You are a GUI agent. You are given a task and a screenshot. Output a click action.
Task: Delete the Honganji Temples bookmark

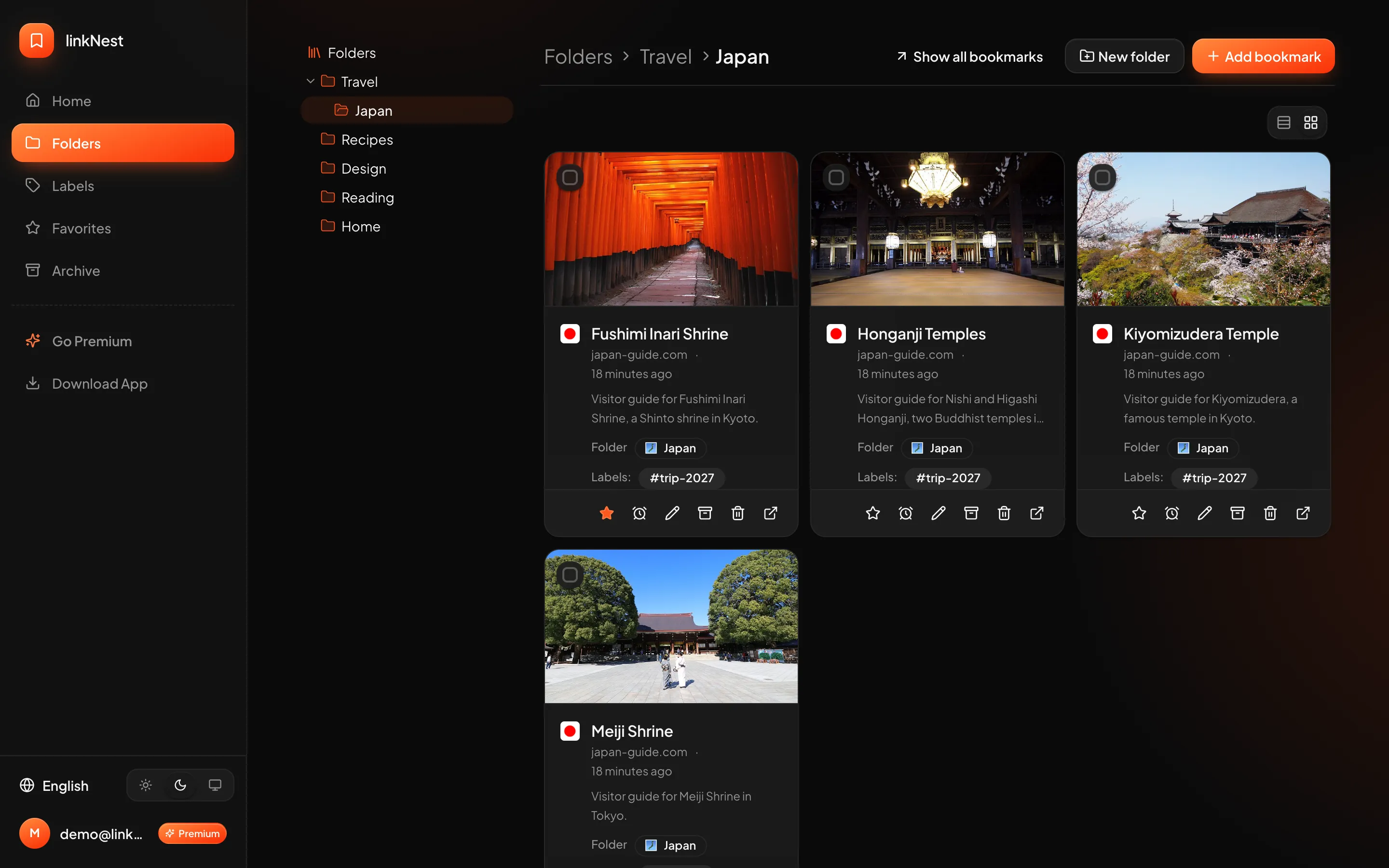(1003, 513)
